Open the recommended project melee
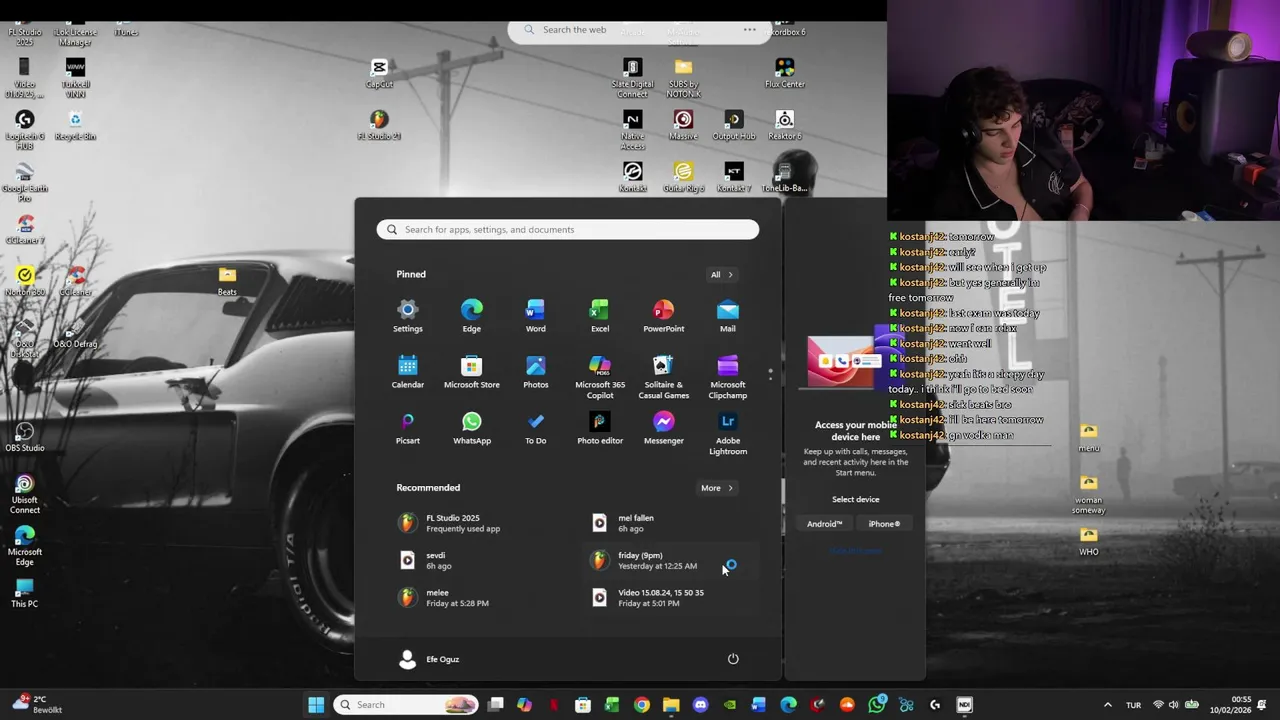 (x=471, y=598)
